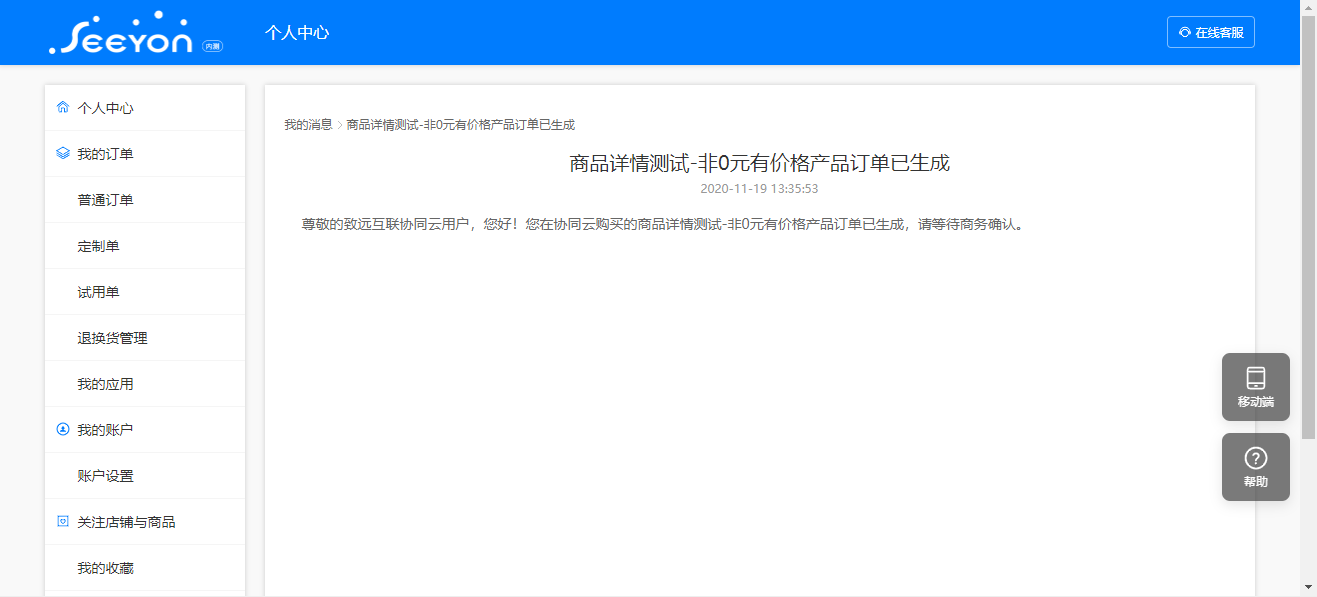Image resolution: width=1317 pixels, height=597 pixels.
Task: Select 我的订单 sidebar section
Action: (145, 154)
